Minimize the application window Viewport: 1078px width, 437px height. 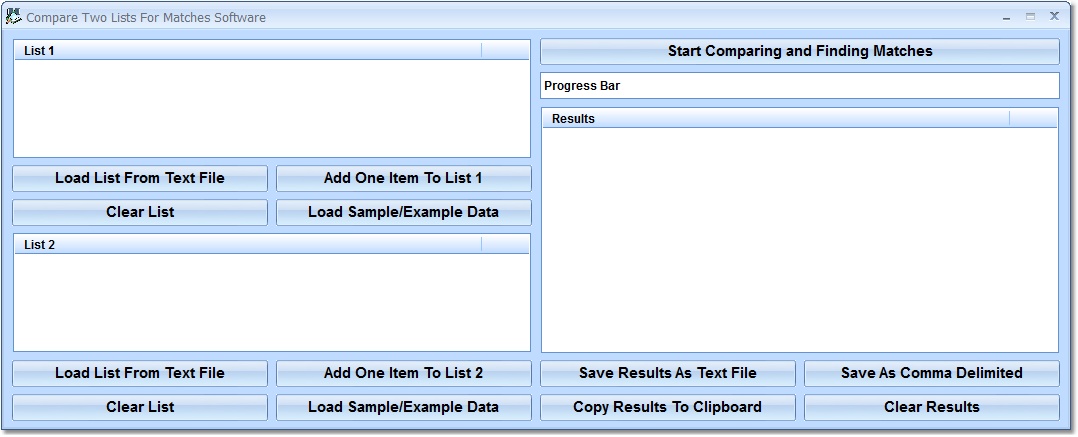[1007, 17]
